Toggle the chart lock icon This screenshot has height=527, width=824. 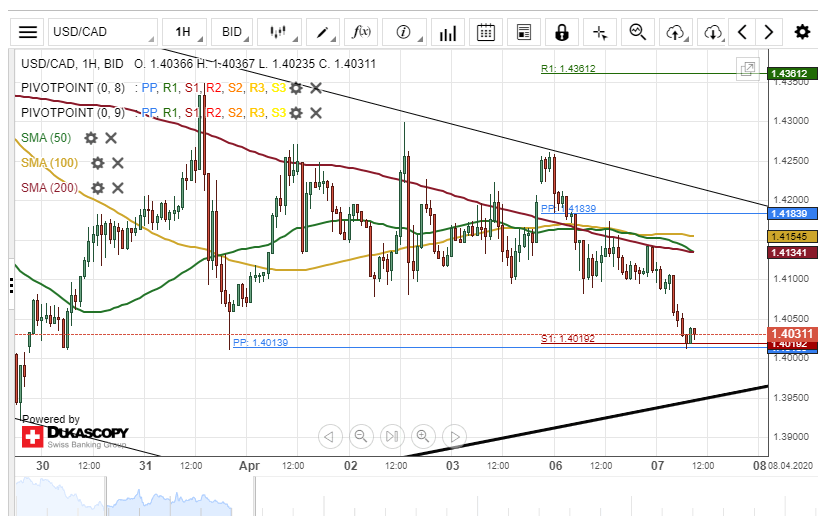click(x=562, y=32)
